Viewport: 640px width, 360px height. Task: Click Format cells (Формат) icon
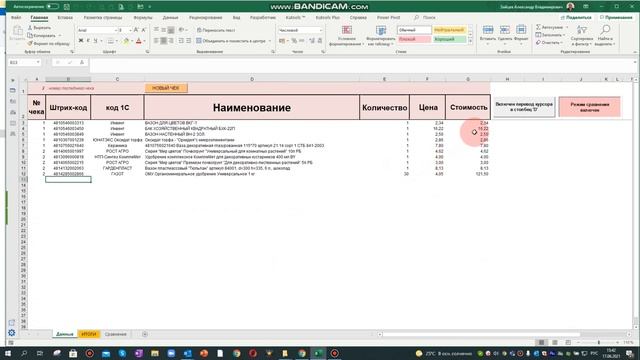521,30
